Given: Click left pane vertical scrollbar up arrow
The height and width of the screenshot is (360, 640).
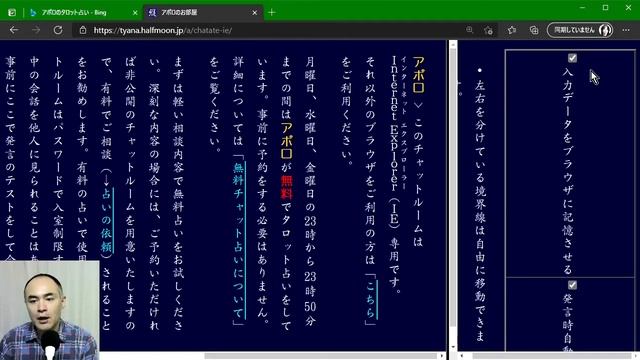Looking at the screenshot, I should 453,44.
